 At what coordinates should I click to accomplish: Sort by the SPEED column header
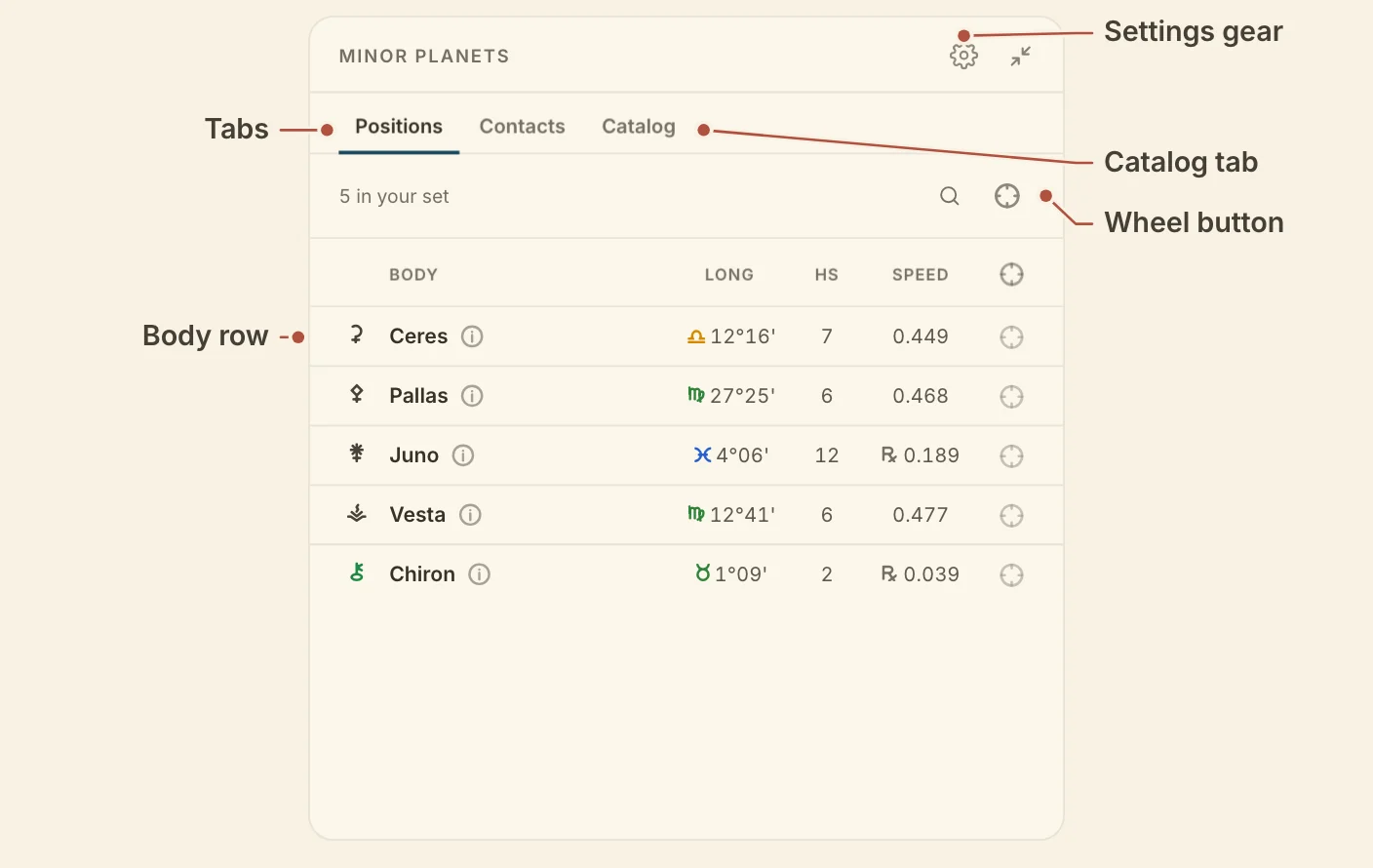click(x=920, y=275)
